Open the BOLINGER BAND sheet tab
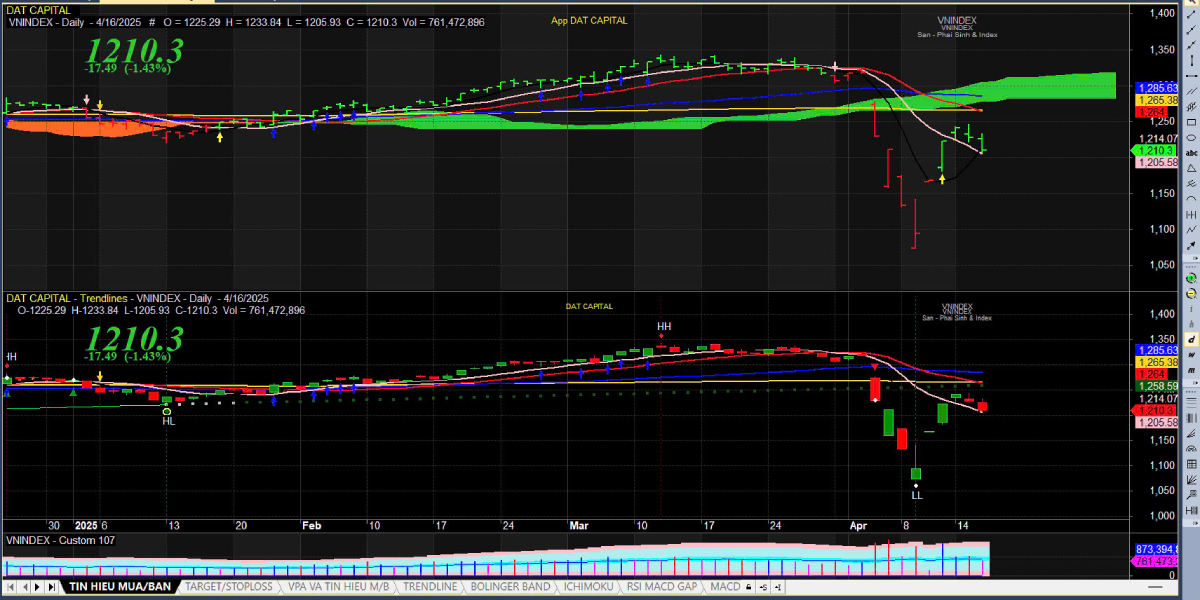Viewport: 1200px width, 600px height. pyautogui.click(x=511, y=587)
